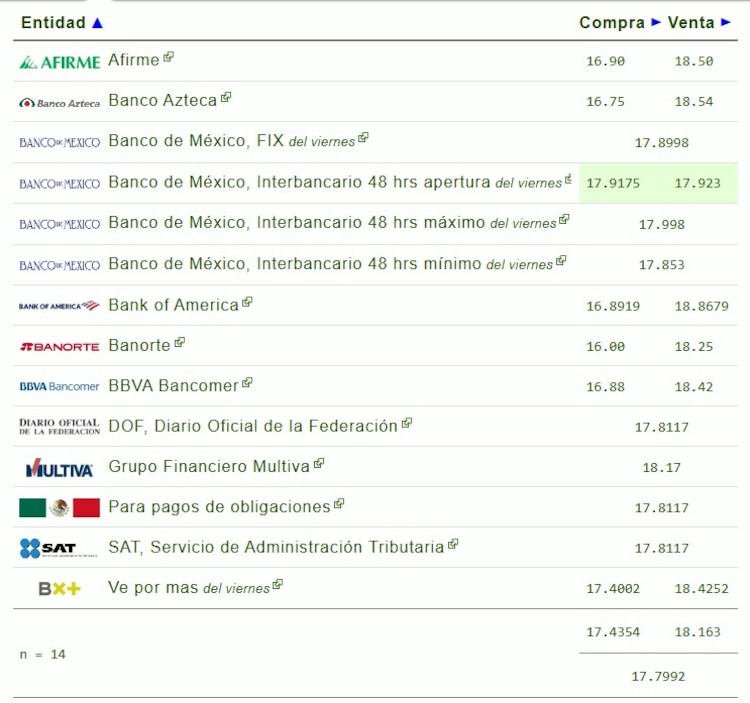Screen dimensions: 750x703
Task: Click the Afirme bank logo
Action: tap(60, 62)
